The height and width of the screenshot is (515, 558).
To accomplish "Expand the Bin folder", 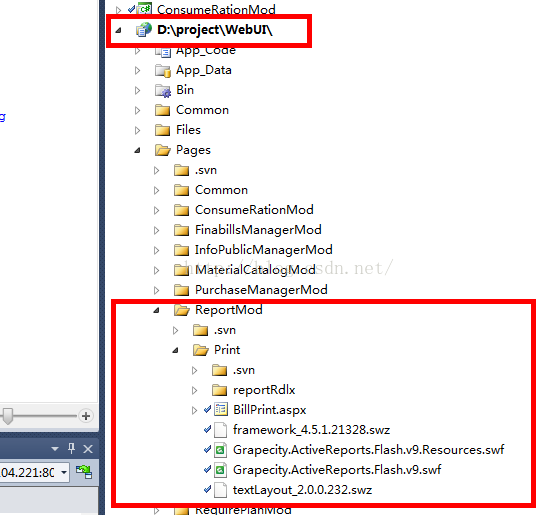I will point(138,90).
